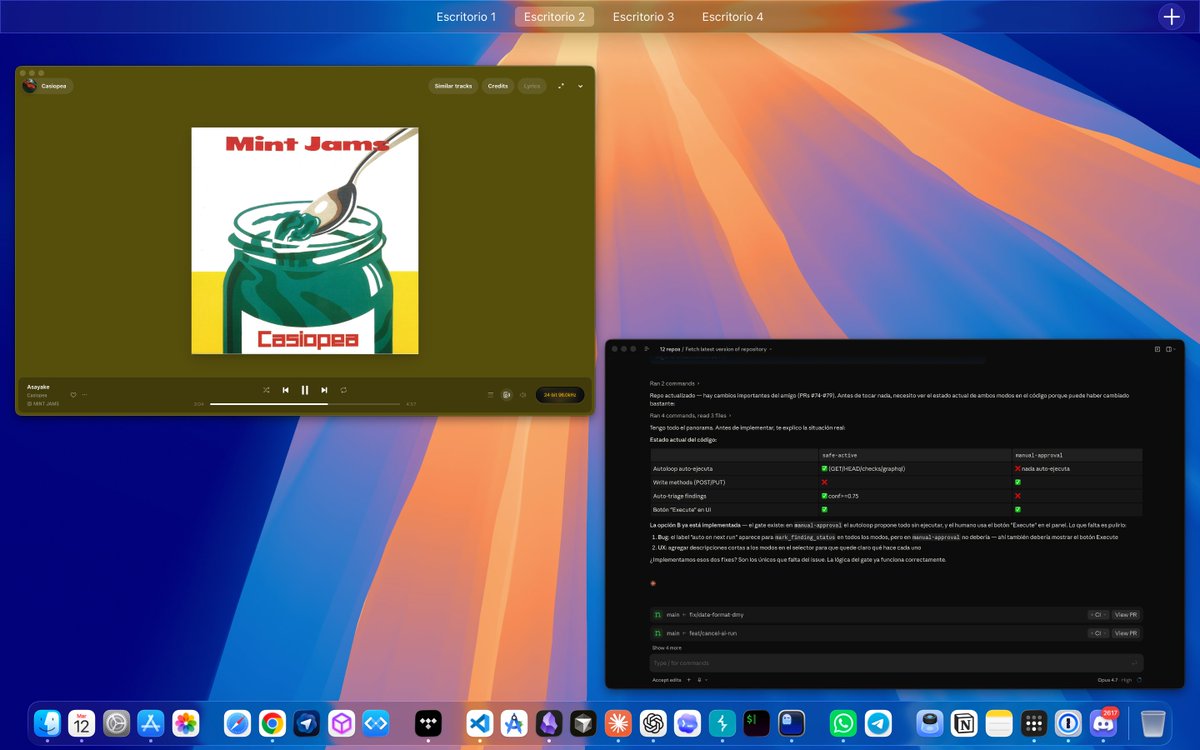Open the Casiopea artist chip at top
This screenshot has height=750, width=1200.
[48, 86]
